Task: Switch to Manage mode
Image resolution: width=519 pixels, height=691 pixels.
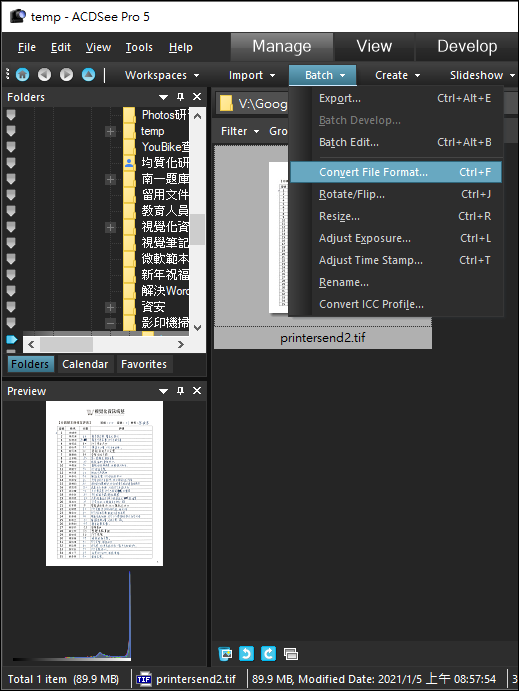Action: coord(282,47)
